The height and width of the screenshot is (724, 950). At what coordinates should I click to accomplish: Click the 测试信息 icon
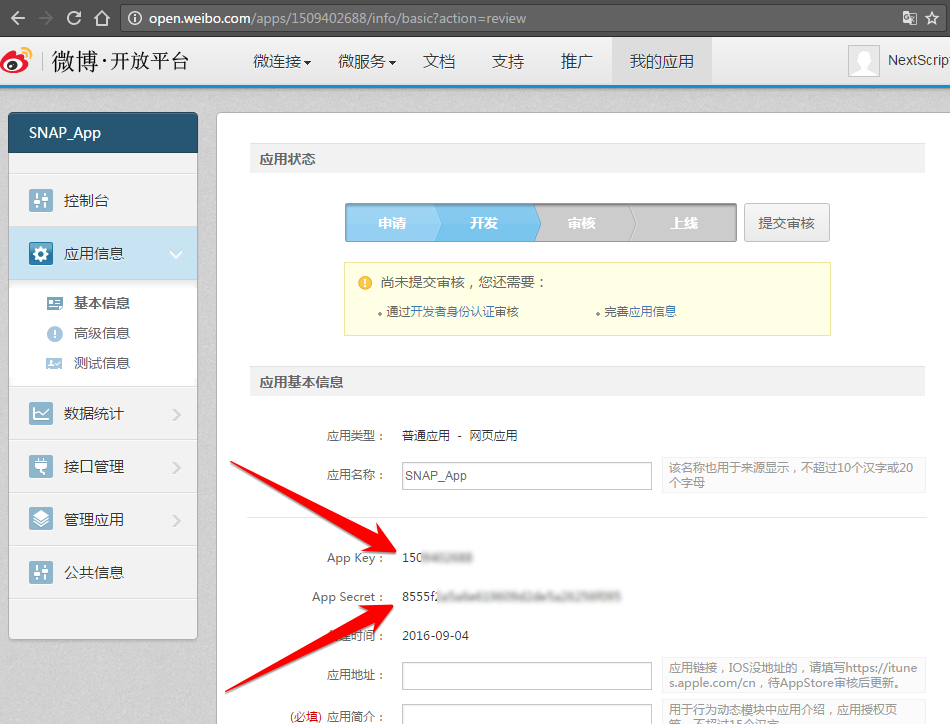(55, 364)
